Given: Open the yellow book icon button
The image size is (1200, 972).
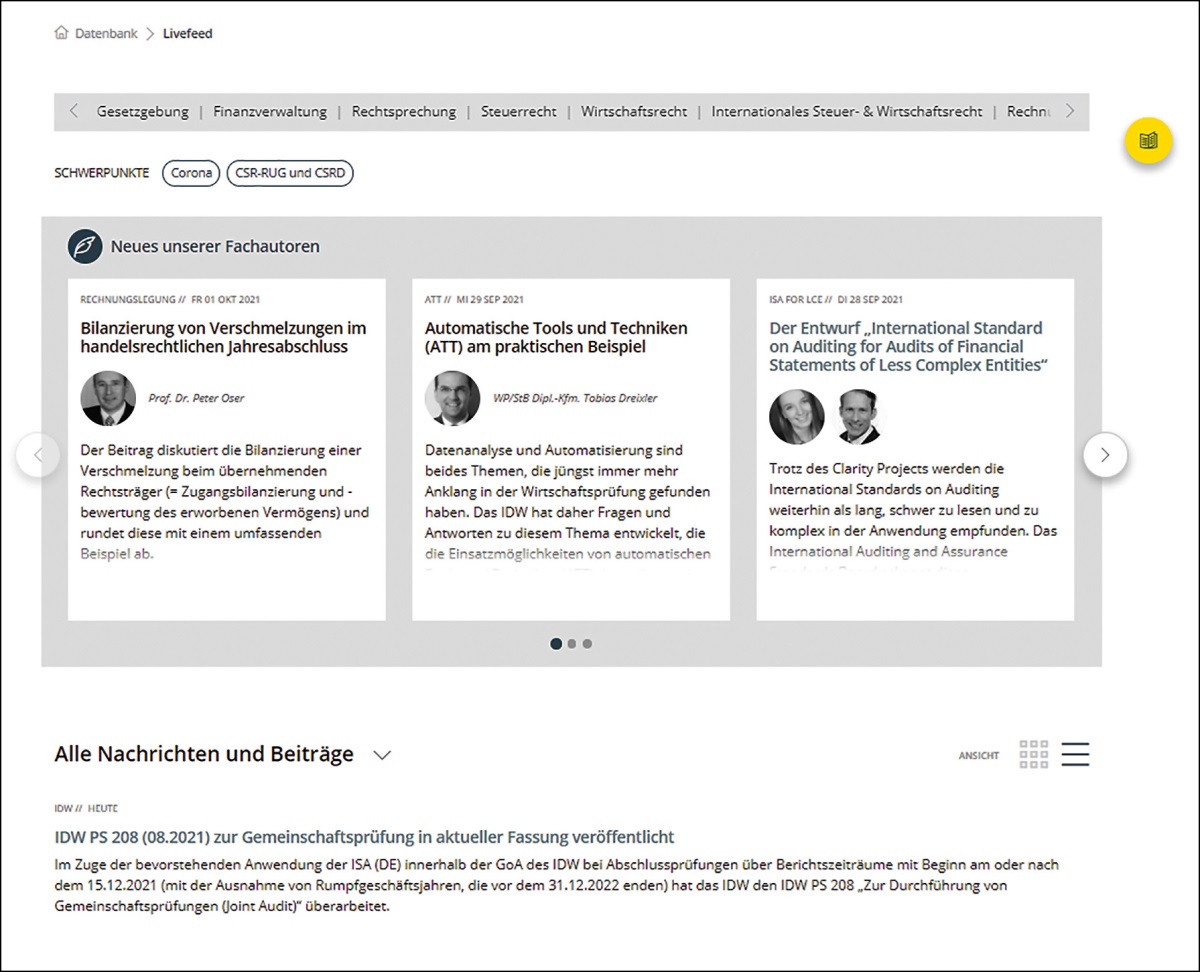Looking at the screenshot, I should point(1148,140).
